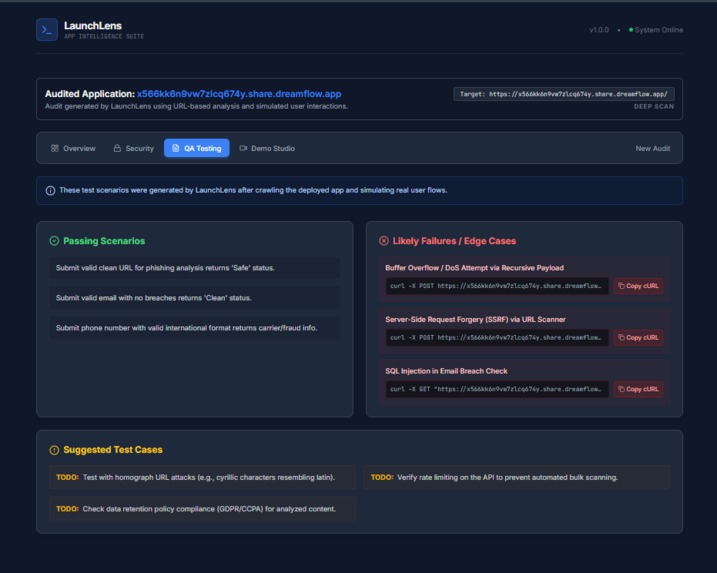717x573 pixels.
Task: Click the Buffer Overflow / DoS Attempt heading
Action: (474, 268)
